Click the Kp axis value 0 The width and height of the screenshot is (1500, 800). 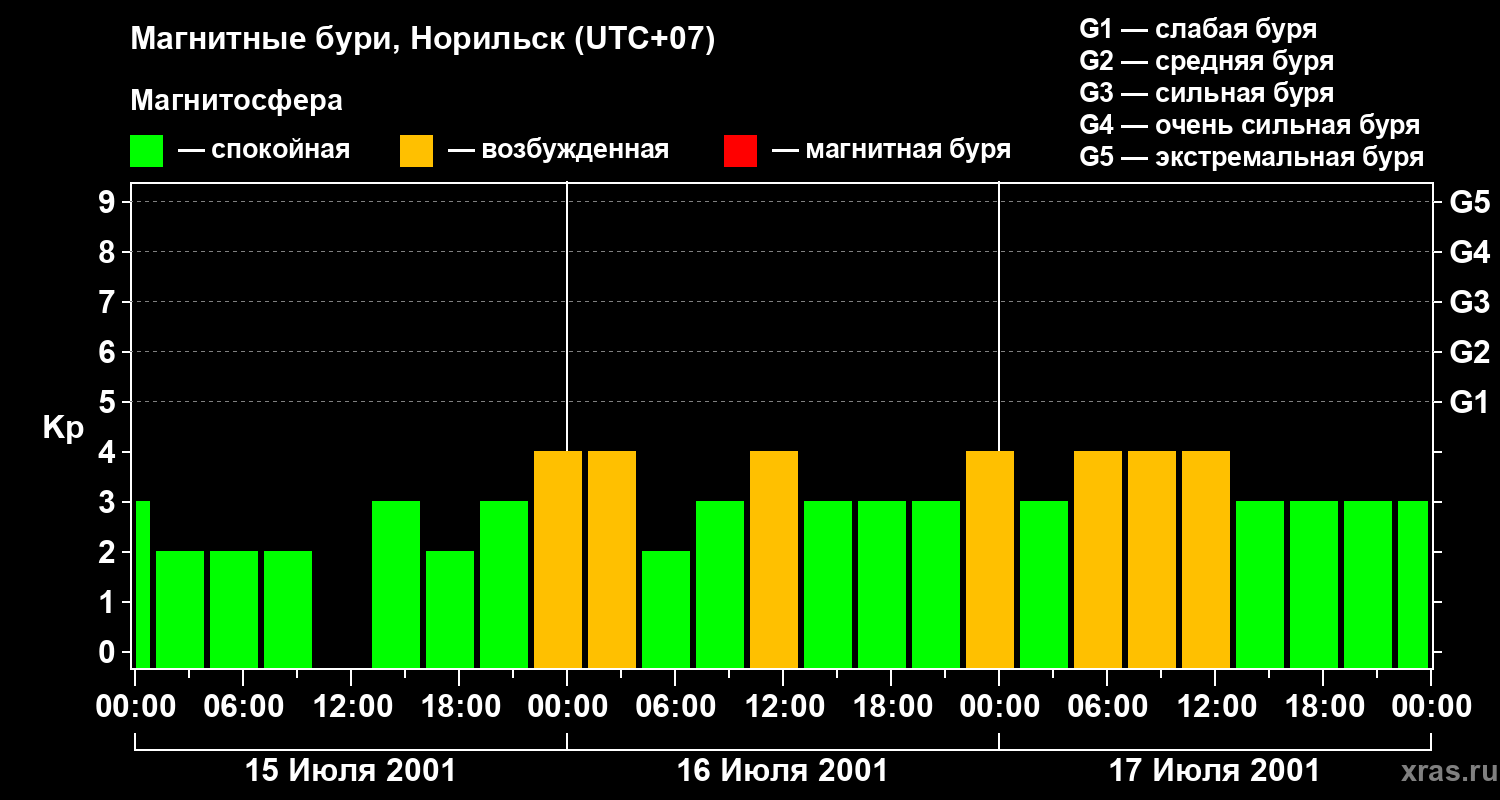coord(108,652)
